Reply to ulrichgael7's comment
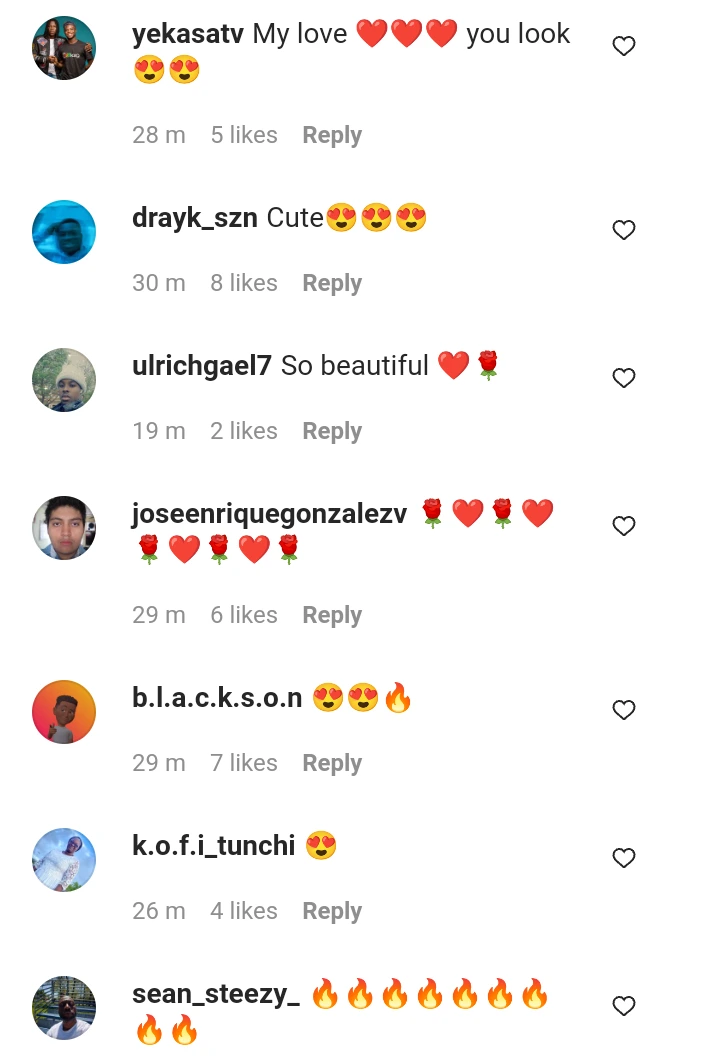The height and width of the screenshot is (1056, 719). tap(332, 431)
